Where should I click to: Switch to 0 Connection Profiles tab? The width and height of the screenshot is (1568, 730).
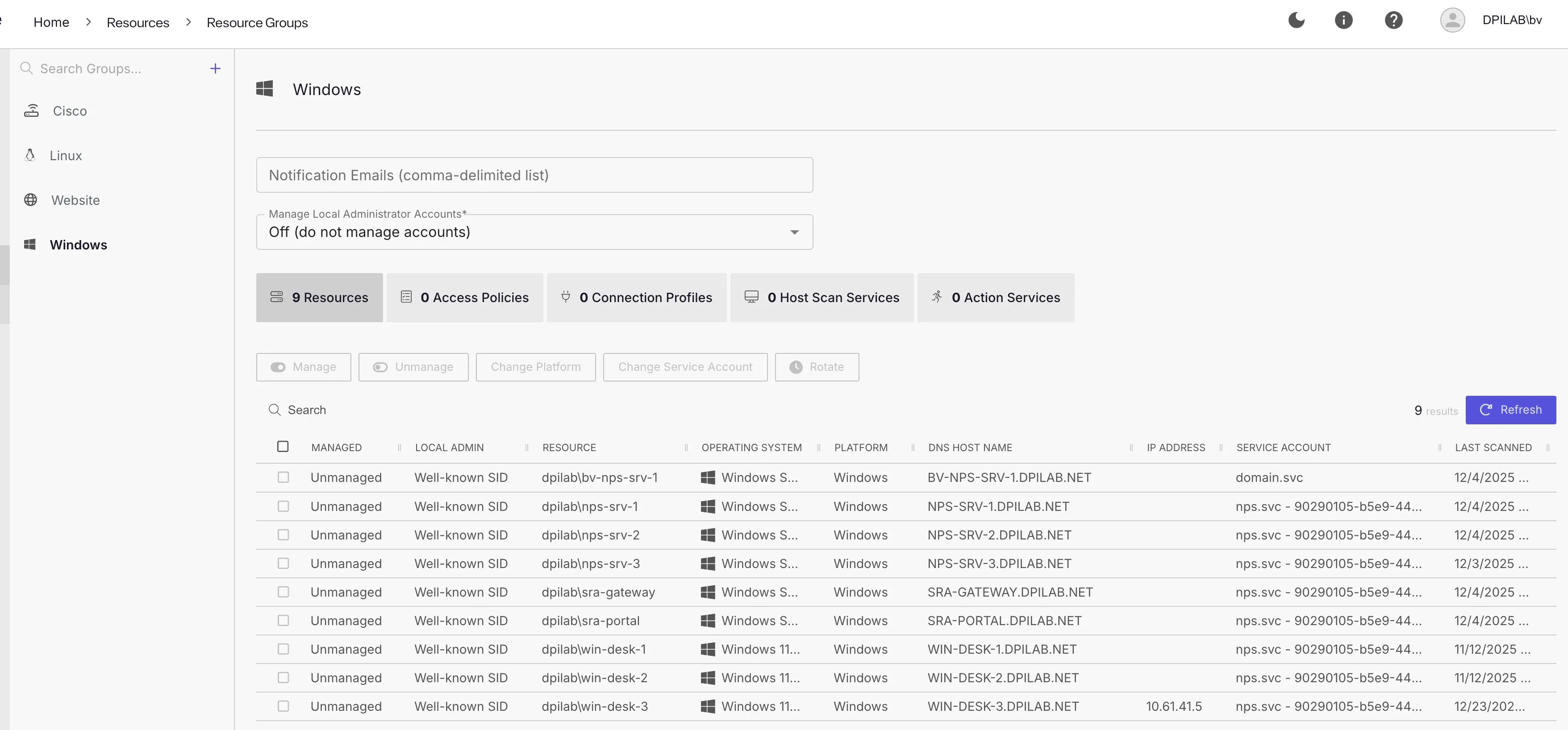(x=637, y=298)
